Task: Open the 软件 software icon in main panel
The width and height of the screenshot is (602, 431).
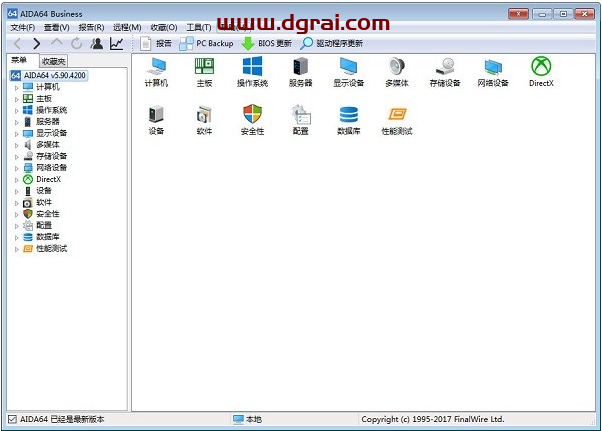Action: [204, 120]
